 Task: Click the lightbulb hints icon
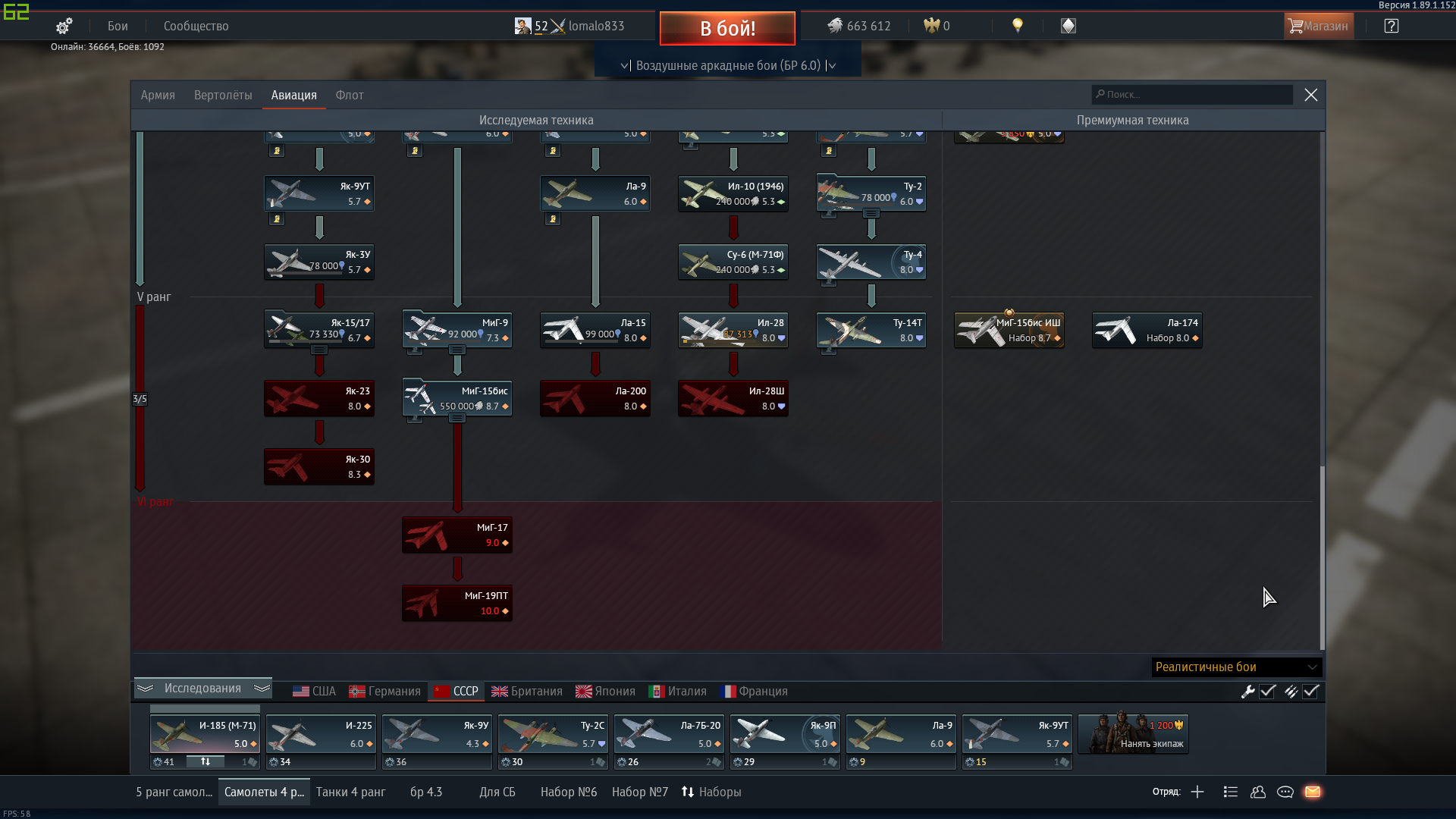tap(1018, 26)
